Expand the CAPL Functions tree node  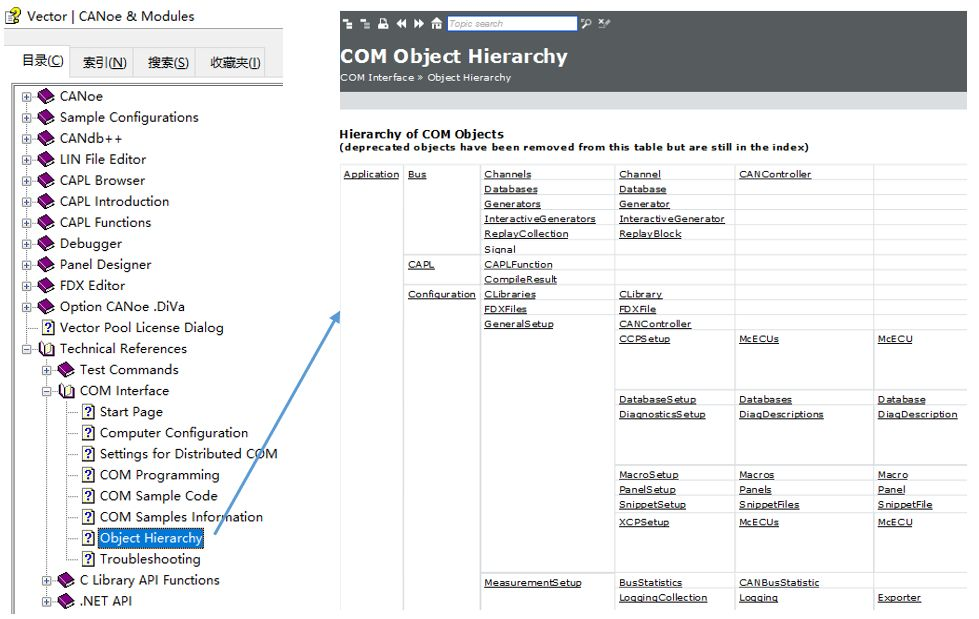[27, 223]
